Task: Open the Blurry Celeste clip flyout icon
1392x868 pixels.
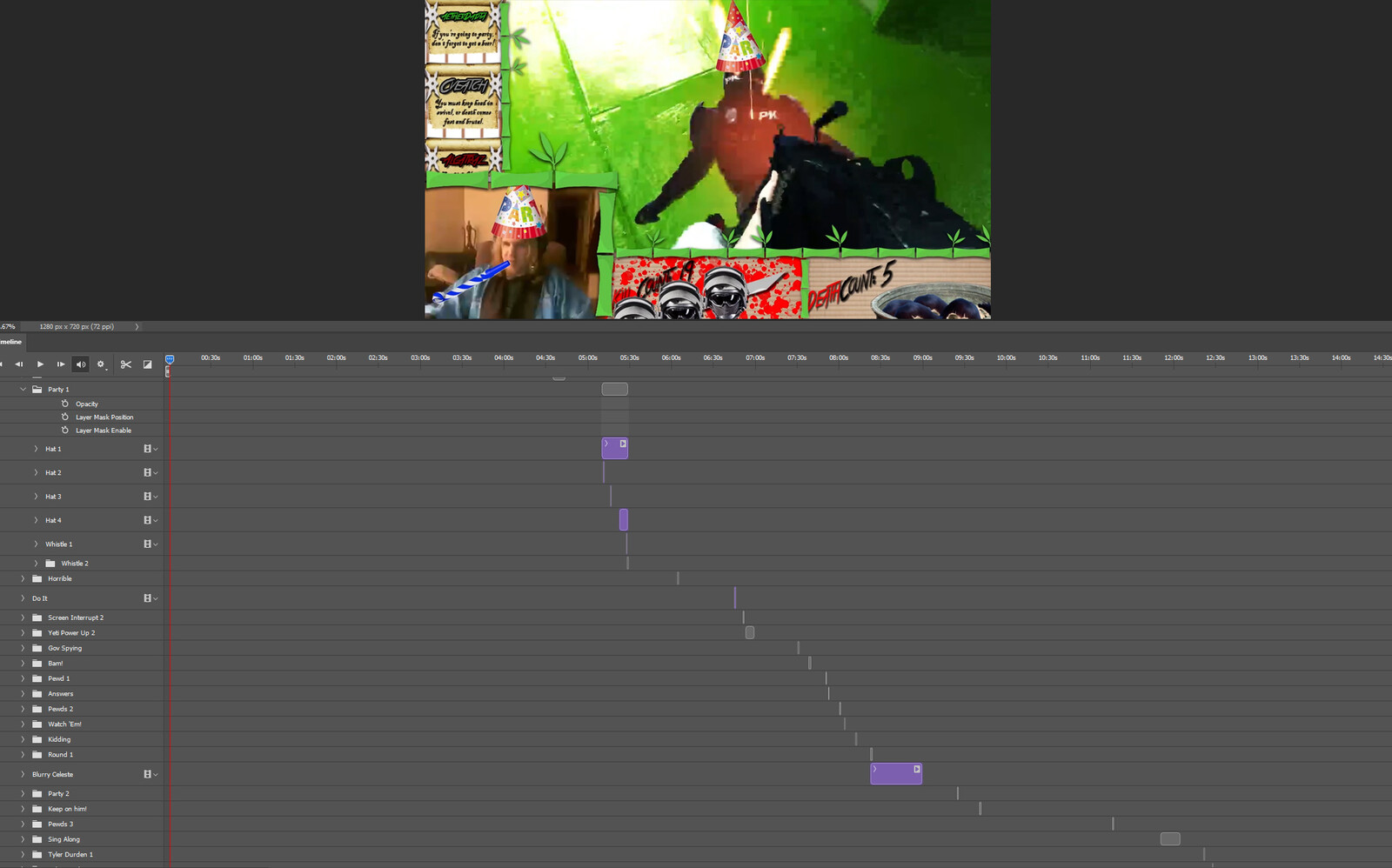Action: (x=917, y=769)
